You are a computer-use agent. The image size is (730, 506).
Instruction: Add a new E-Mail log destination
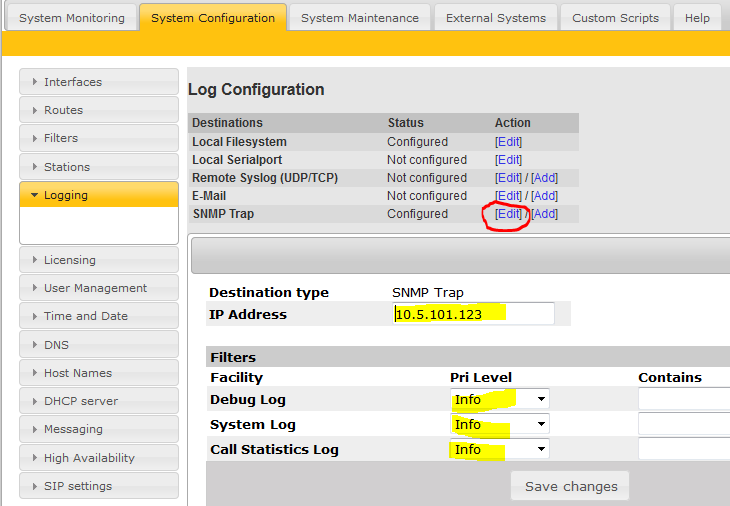click(x=544, y=196)
